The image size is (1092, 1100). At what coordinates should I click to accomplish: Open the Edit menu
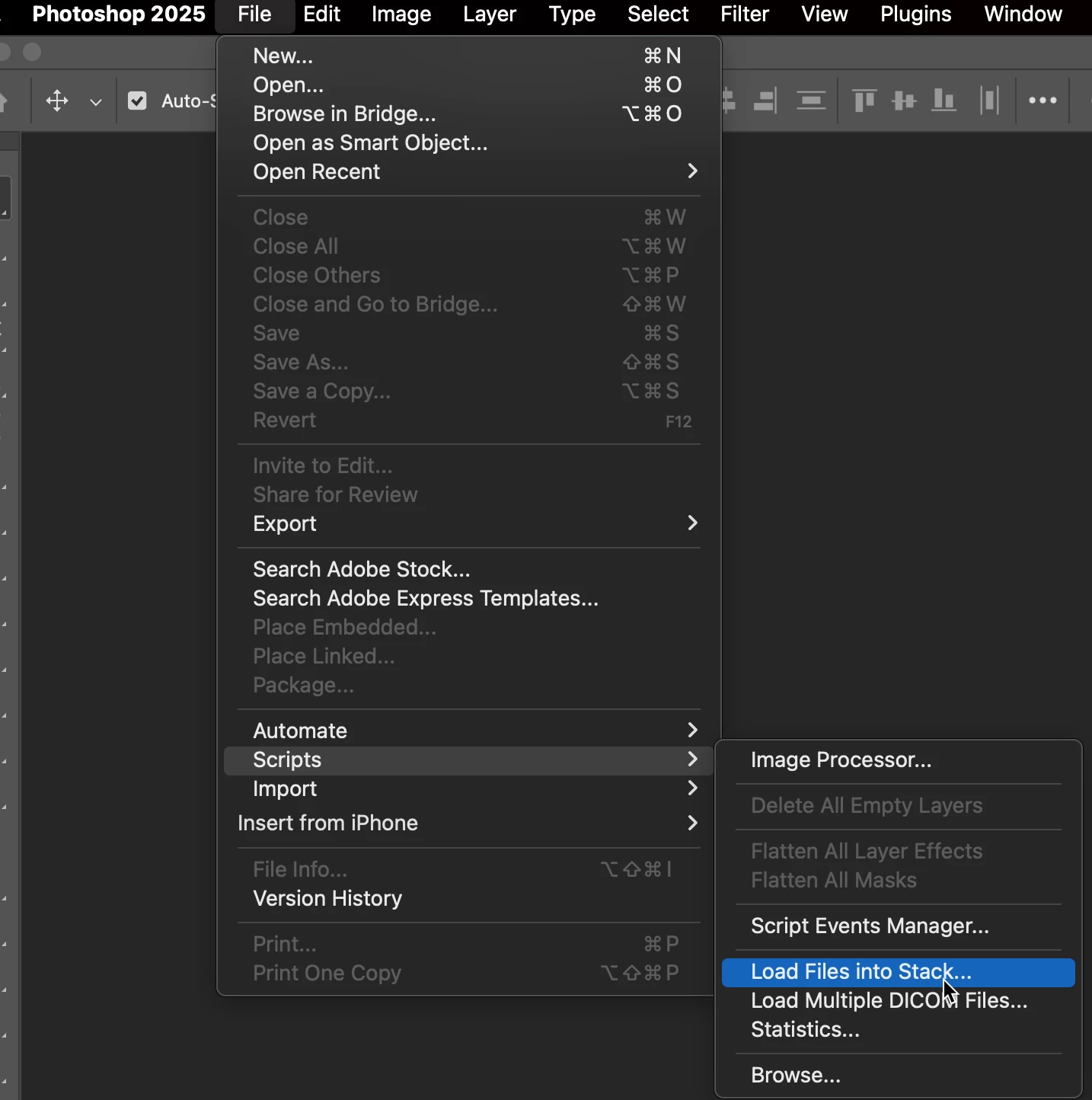tap(321, 14)
